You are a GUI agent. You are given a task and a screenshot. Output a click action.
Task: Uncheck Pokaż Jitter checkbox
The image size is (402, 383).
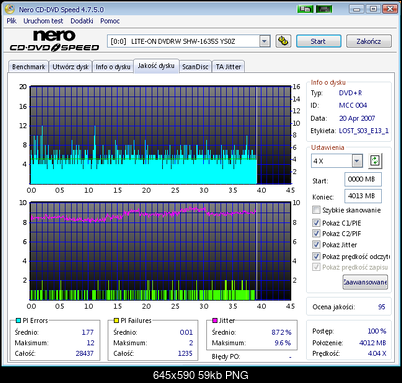(x=316, y=244)
